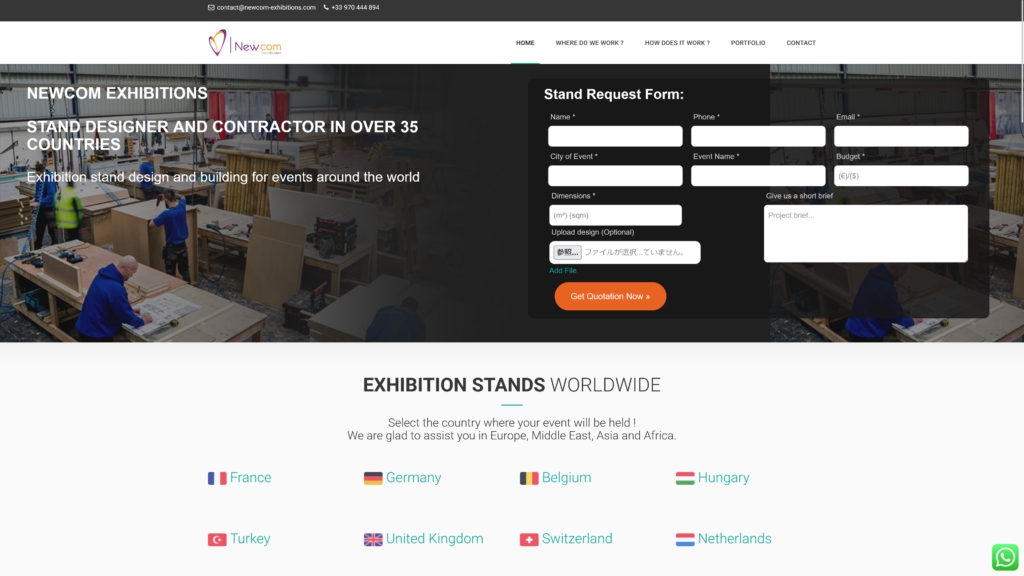Focus the Budget input field
This screenshot has height=576, width=1024.
pos(901,176)
